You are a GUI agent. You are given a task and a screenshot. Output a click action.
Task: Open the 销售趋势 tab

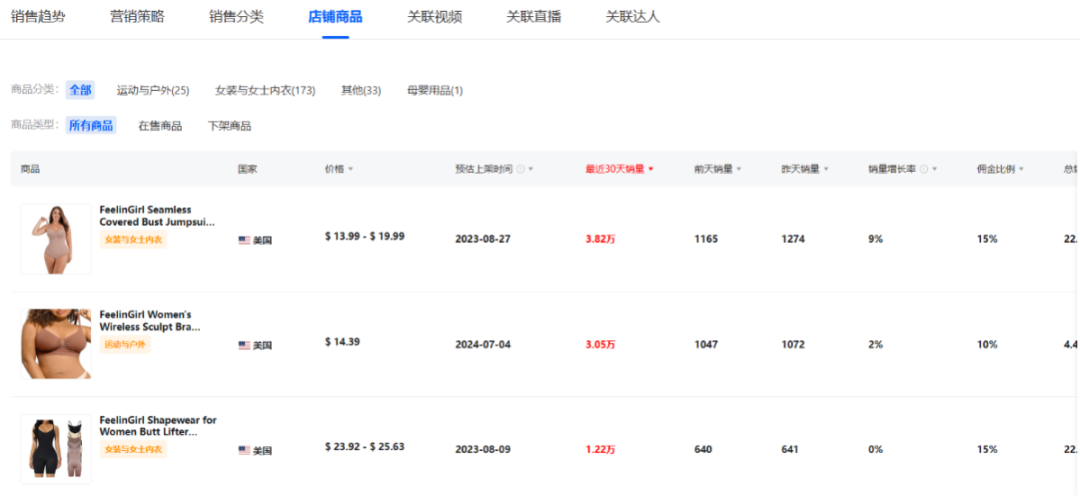(x=38, y=17)
